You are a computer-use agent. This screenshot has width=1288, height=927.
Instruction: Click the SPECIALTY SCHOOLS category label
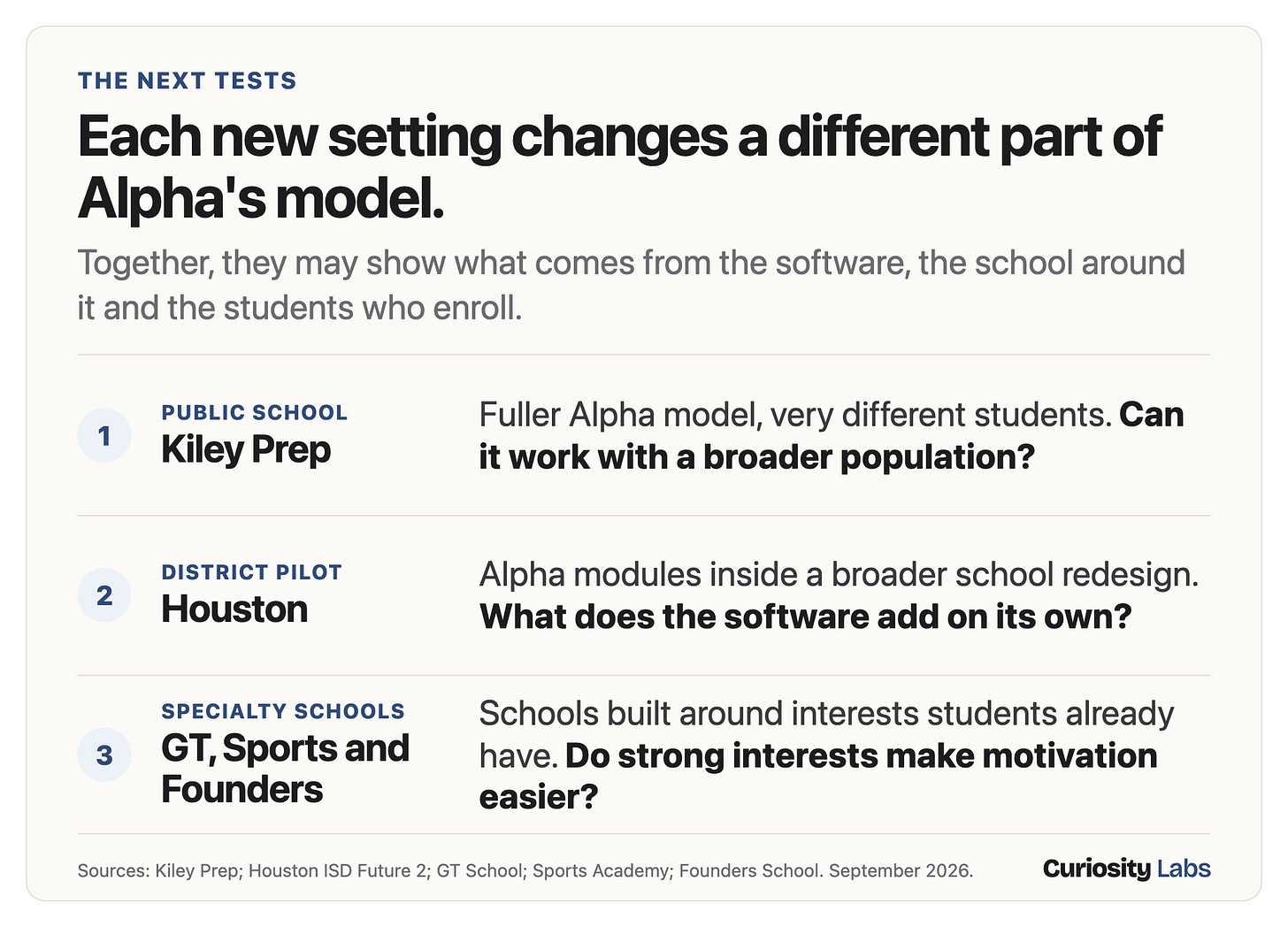tap(283, 711)
